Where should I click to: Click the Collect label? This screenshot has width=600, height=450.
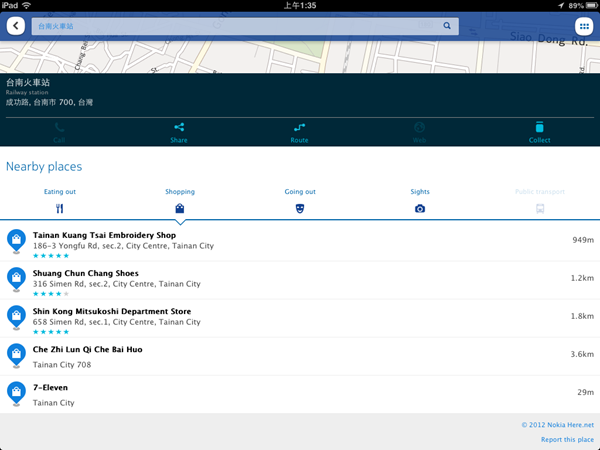click(x=540, y=140)
